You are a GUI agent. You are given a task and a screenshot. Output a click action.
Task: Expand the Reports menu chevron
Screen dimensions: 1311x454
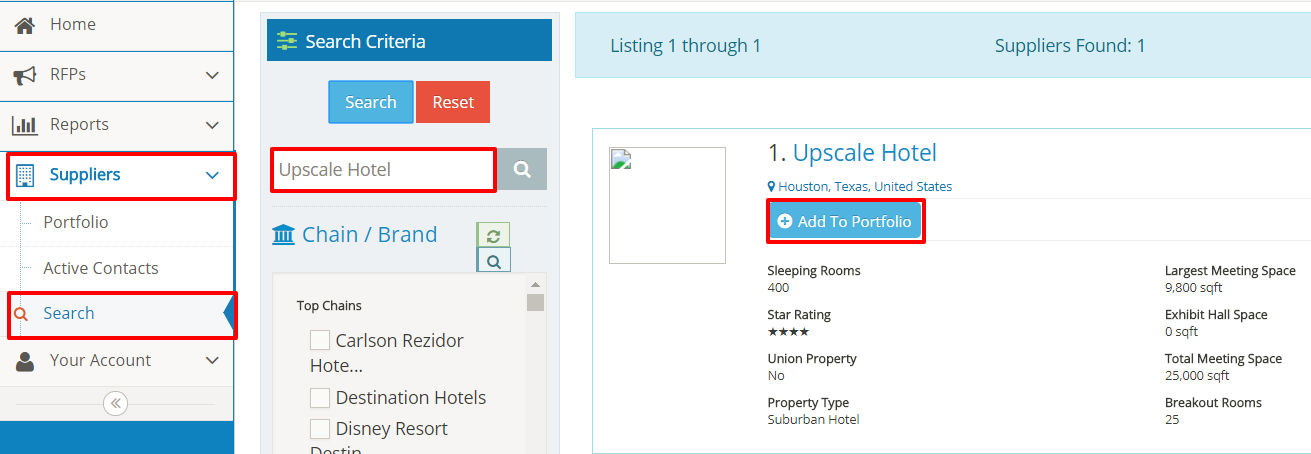pyautogui.click(x=212, y=125)
